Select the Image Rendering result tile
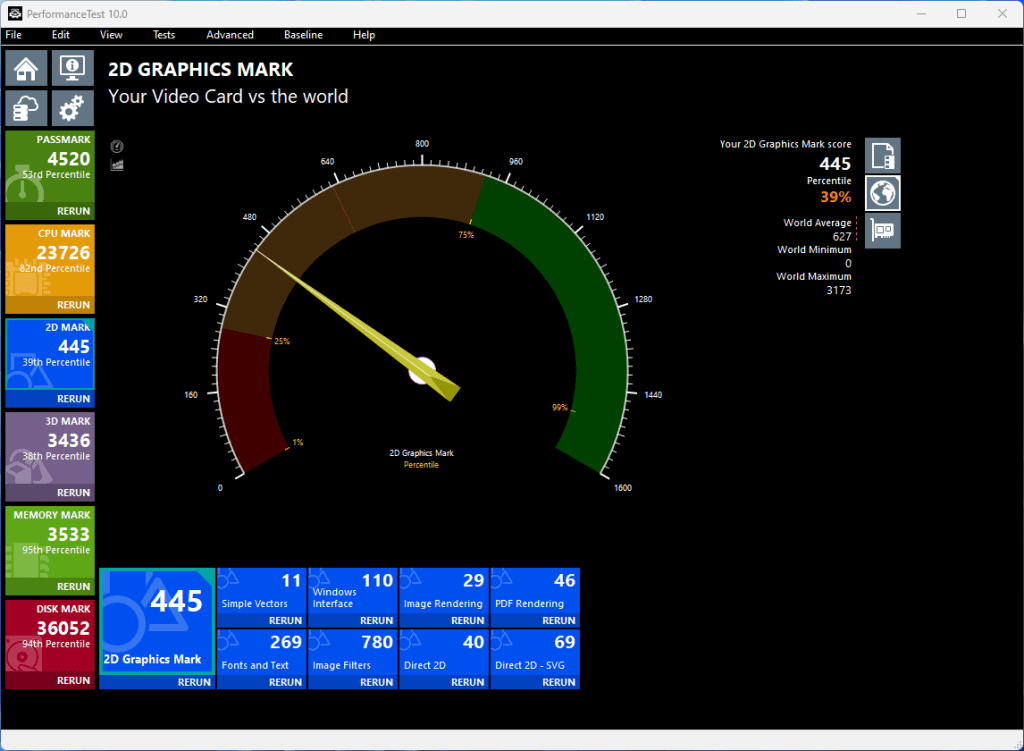The width and height of the screenshot is (1024, 751). coord(444,592)
